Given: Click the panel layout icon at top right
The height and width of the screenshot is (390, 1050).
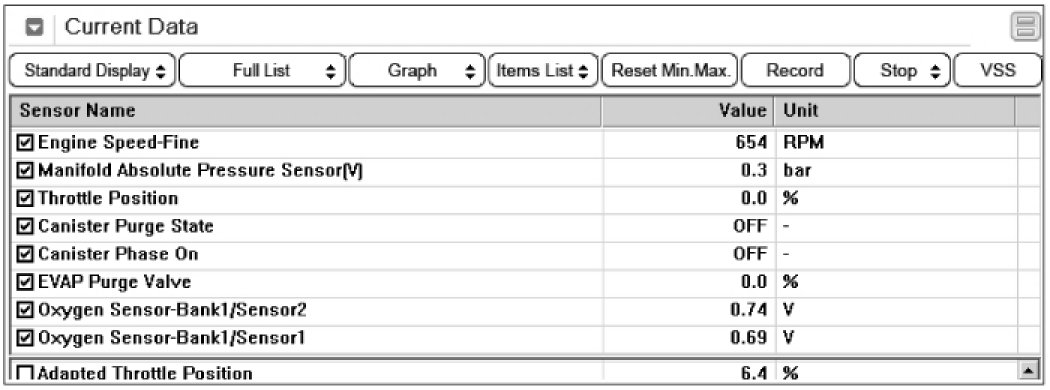Looking at the screenshot, I should point(1025,28).
